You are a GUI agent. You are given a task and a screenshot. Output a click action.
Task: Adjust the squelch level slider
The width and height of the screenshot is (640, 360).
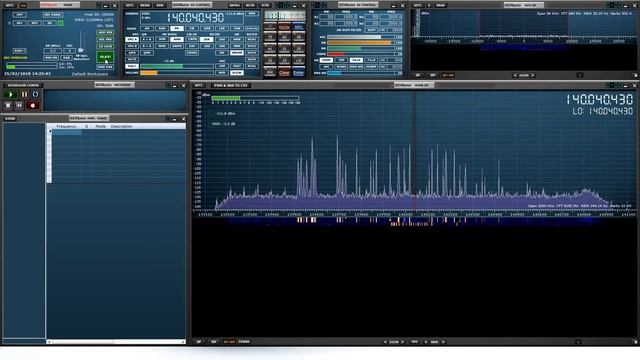pos(177,66)
